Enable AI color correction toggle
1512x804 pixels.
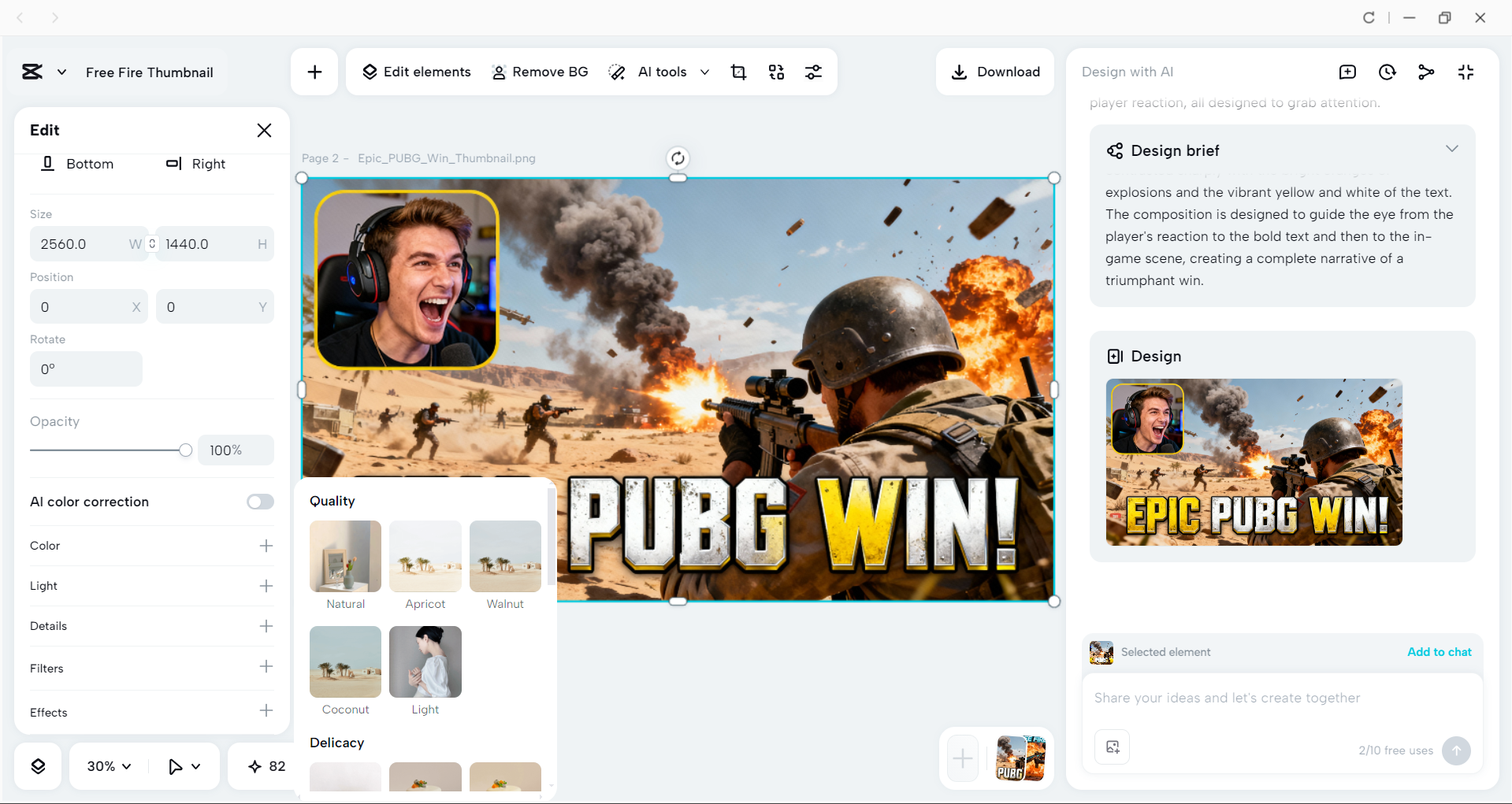click(260, 502)
